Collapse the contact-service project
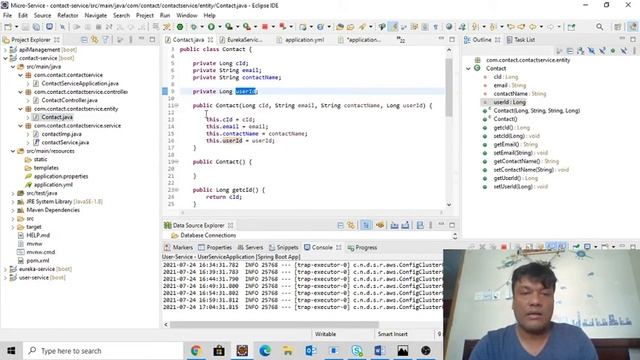 (x=5, y=58)
